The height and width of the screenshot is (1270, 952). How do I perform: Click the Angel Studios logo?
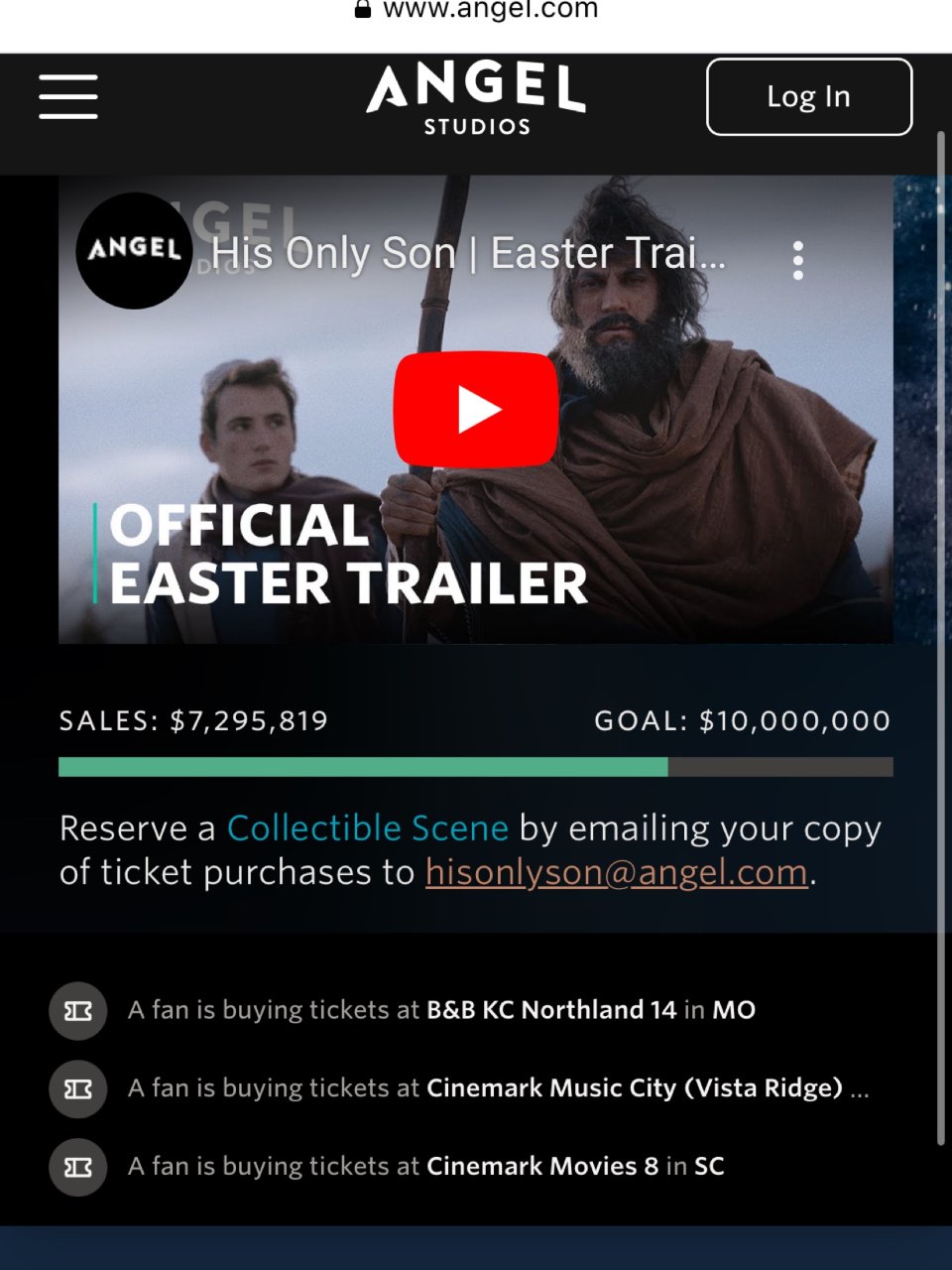point(476,98)
